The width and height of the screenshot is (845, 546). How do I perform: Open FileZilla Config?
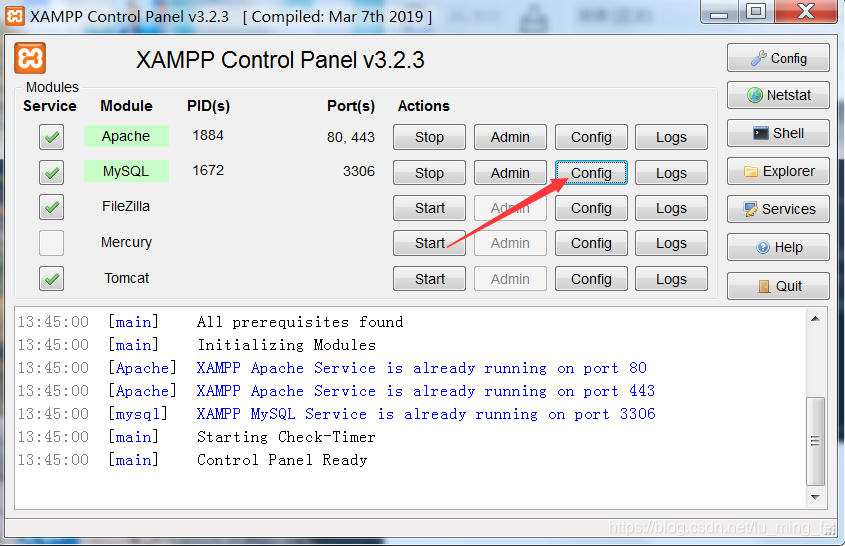591,208
